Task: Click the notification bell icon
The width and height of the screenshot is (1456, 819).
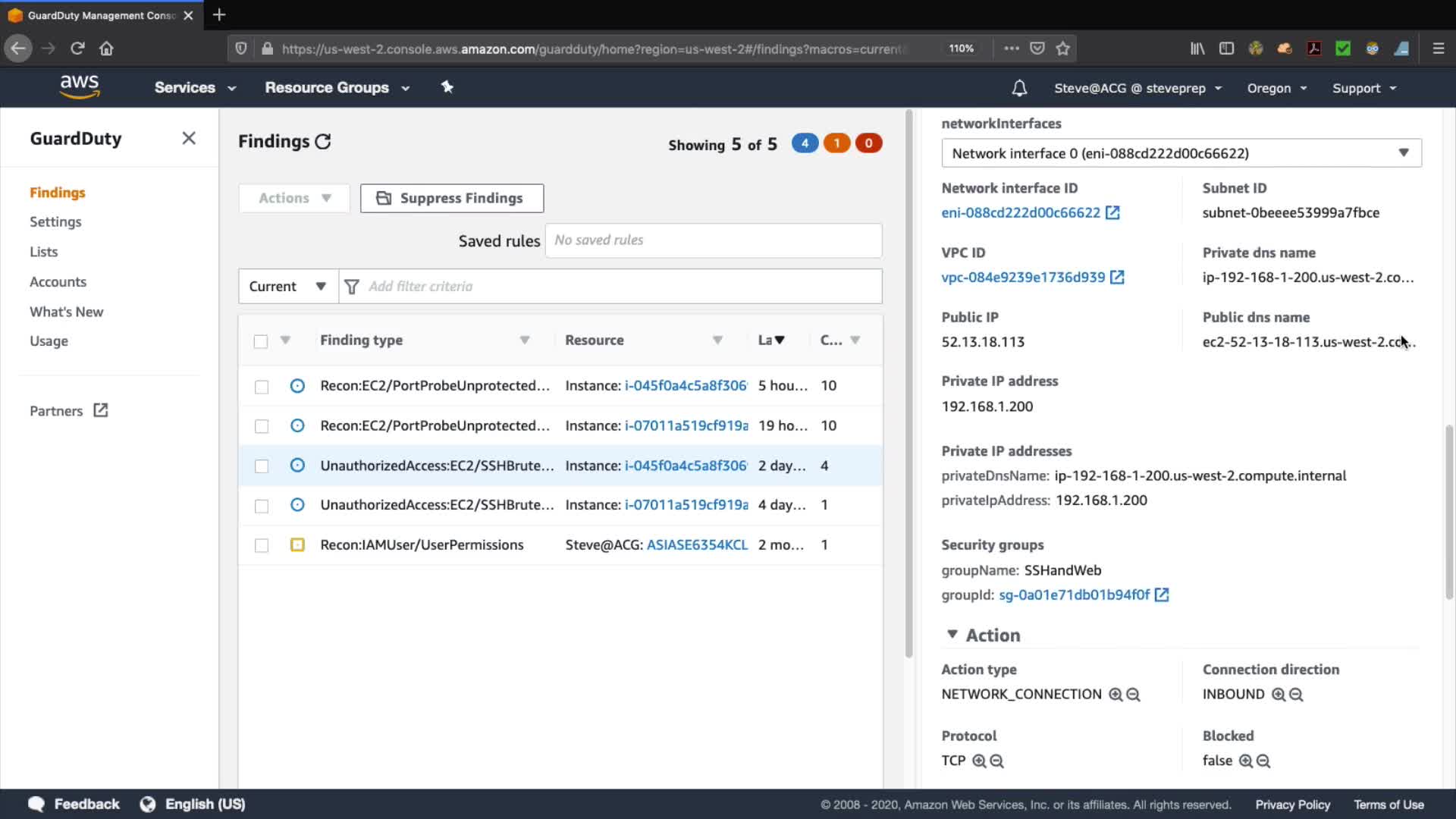Action: (1019, 88)
